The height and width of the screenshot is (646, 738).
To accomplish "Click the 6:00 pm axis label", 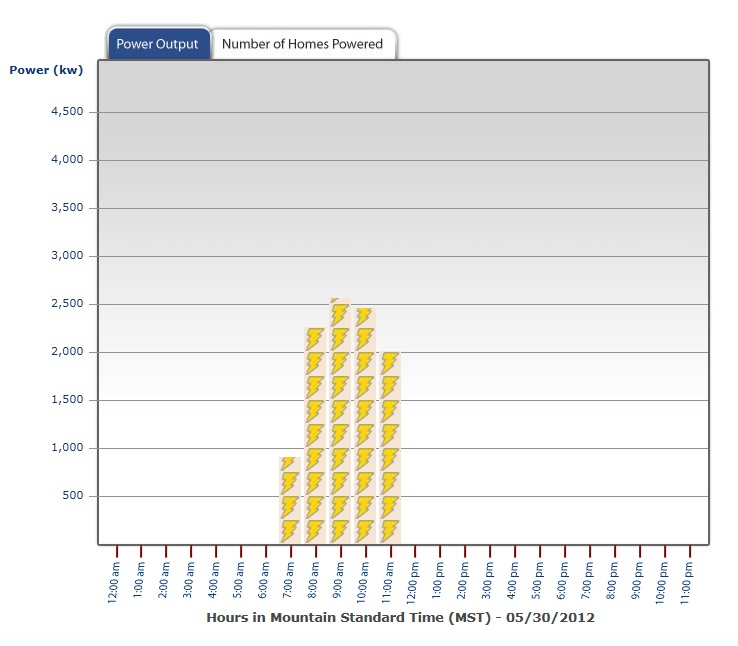I will 562,580.
